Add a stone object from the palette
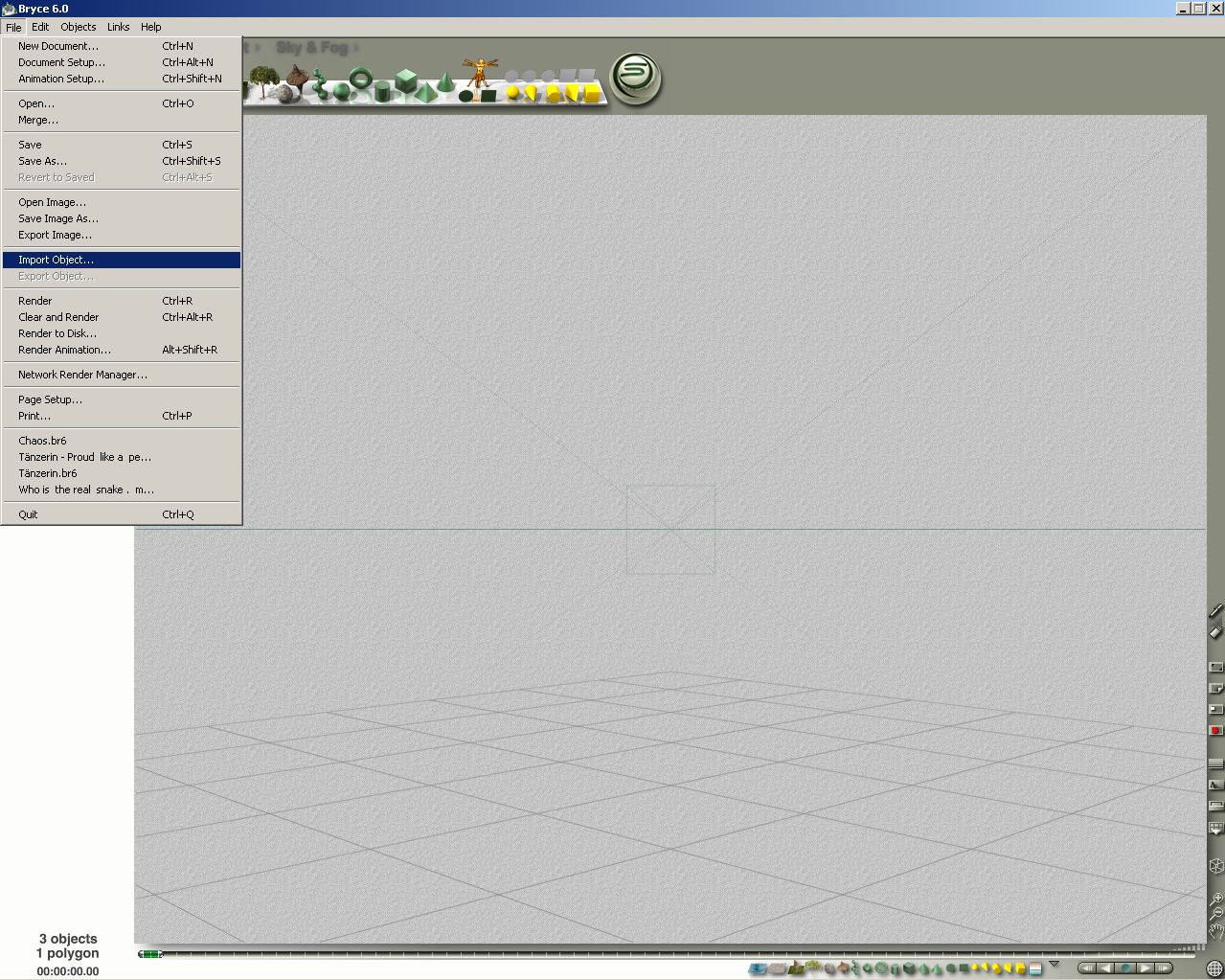1225x980 pixels. coord(284,94)
